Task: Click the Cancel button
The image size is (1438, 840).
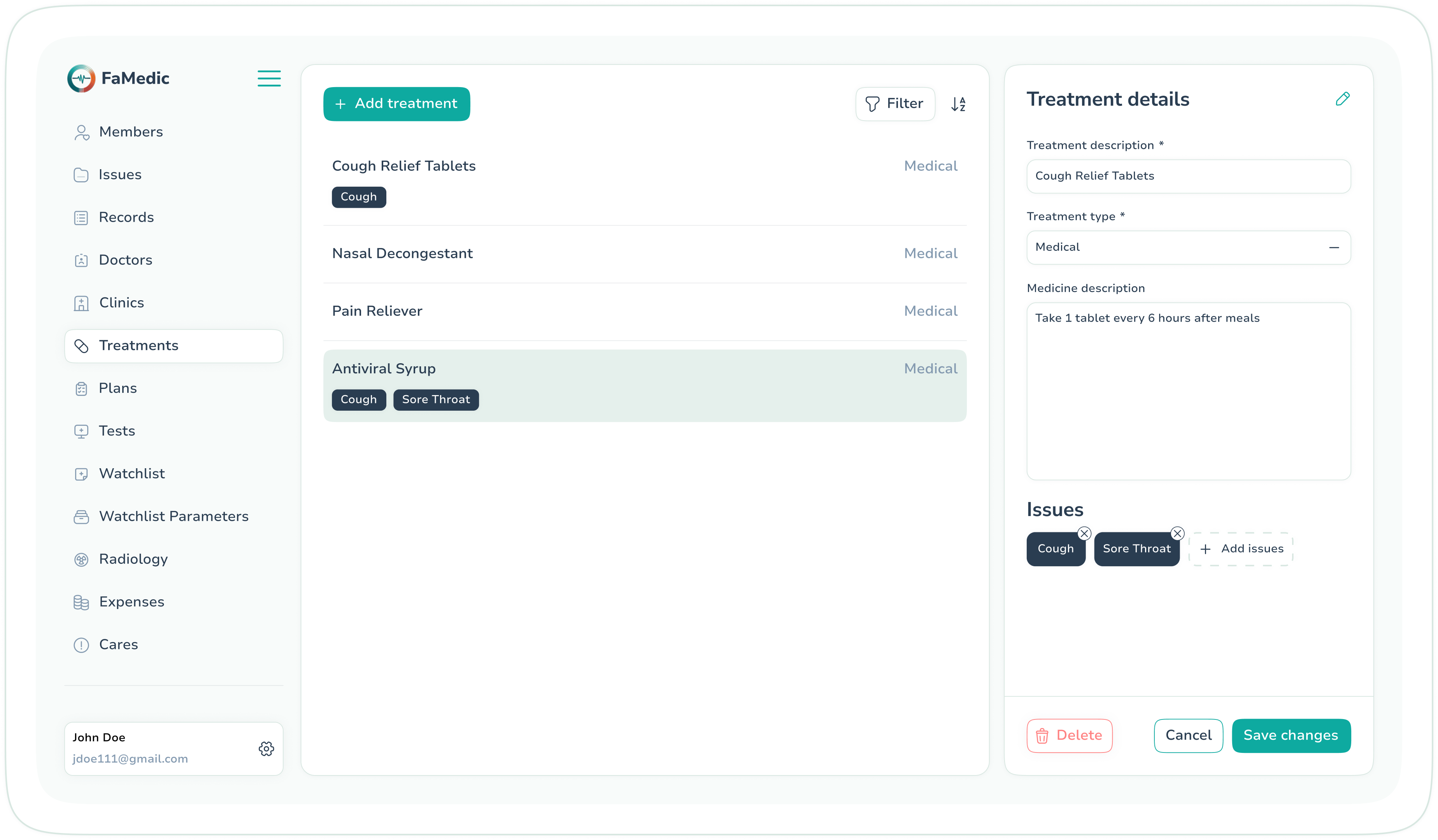Action: pos(1188,736)
